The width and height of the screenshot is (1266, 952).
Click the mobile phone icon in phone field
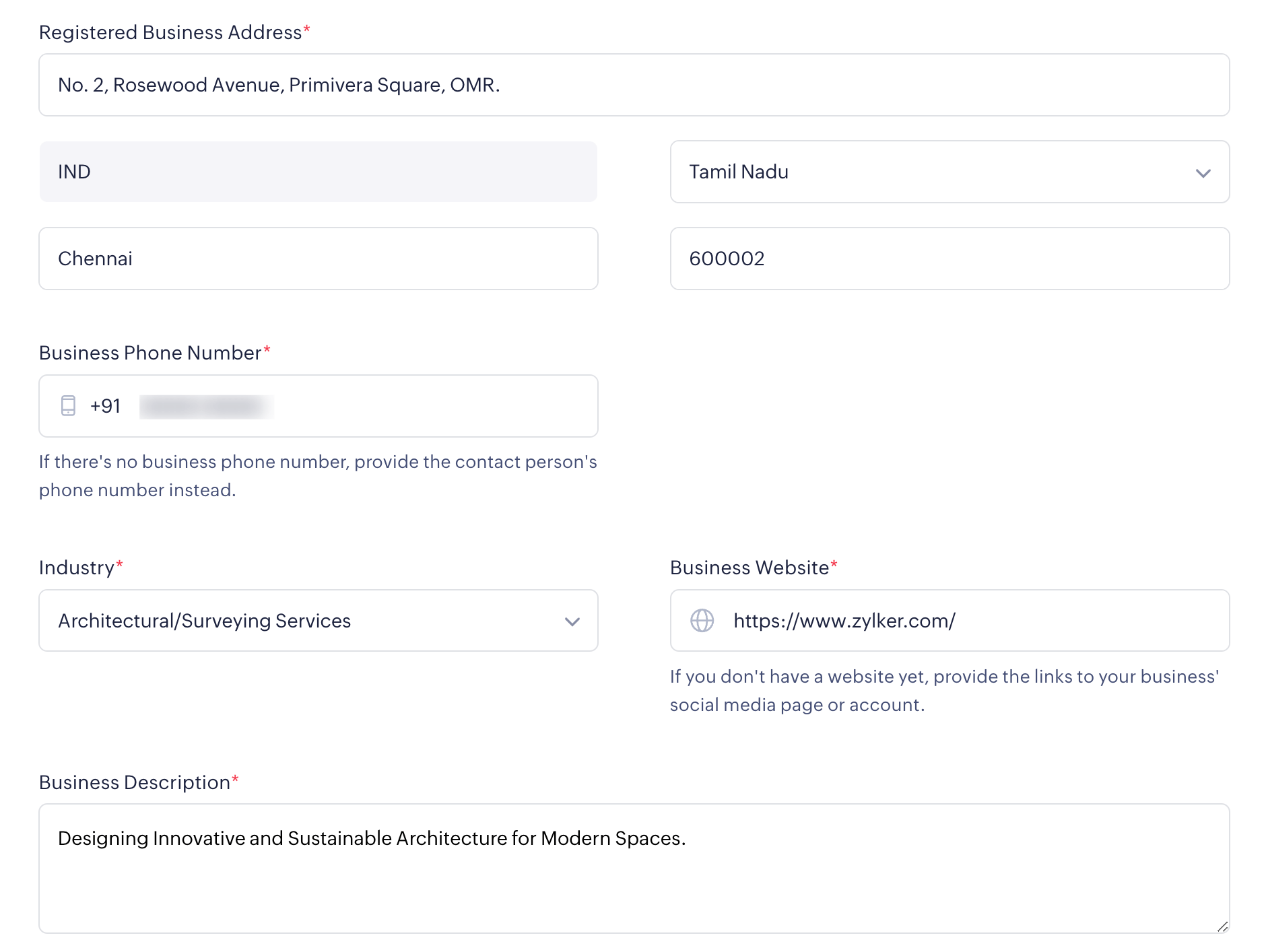[68, 405]
